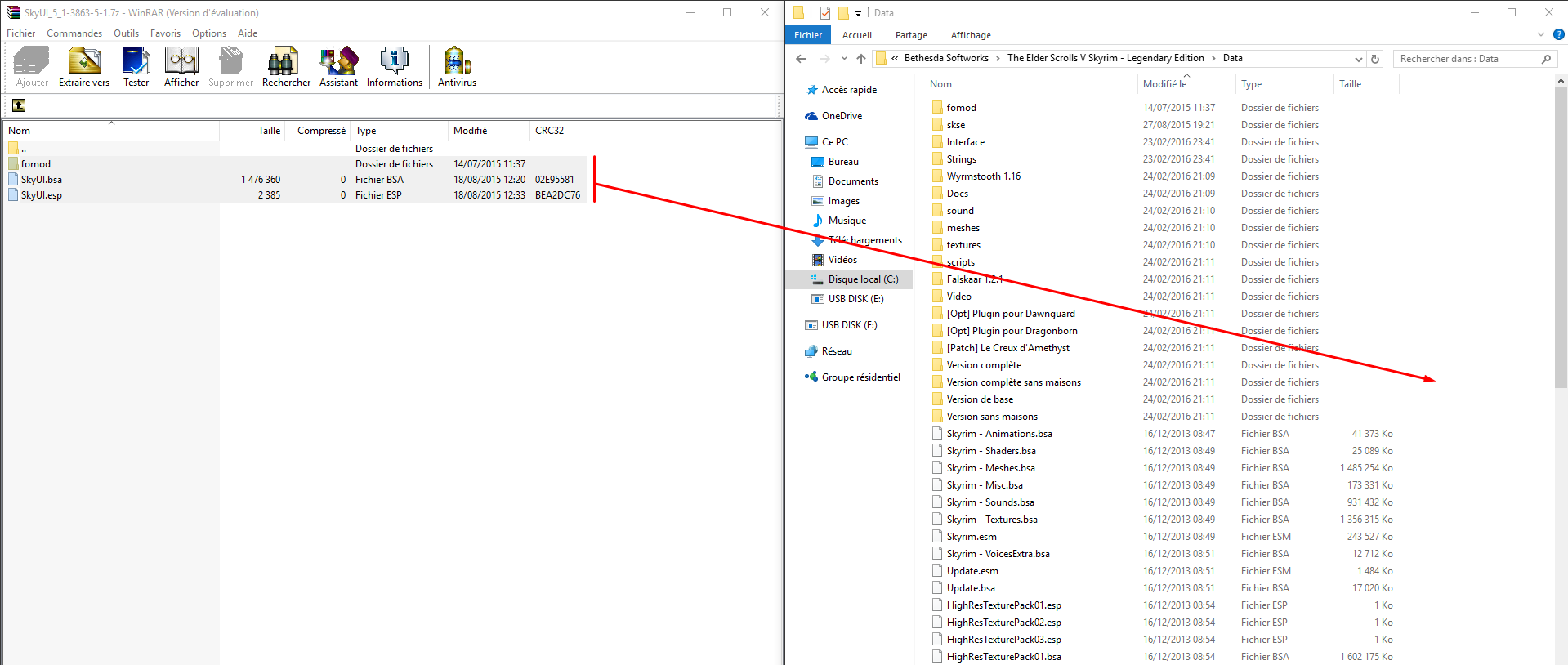Screen dimensions: 1568x665
Task: Open Musique folder in sidebar
Action: 839,221
